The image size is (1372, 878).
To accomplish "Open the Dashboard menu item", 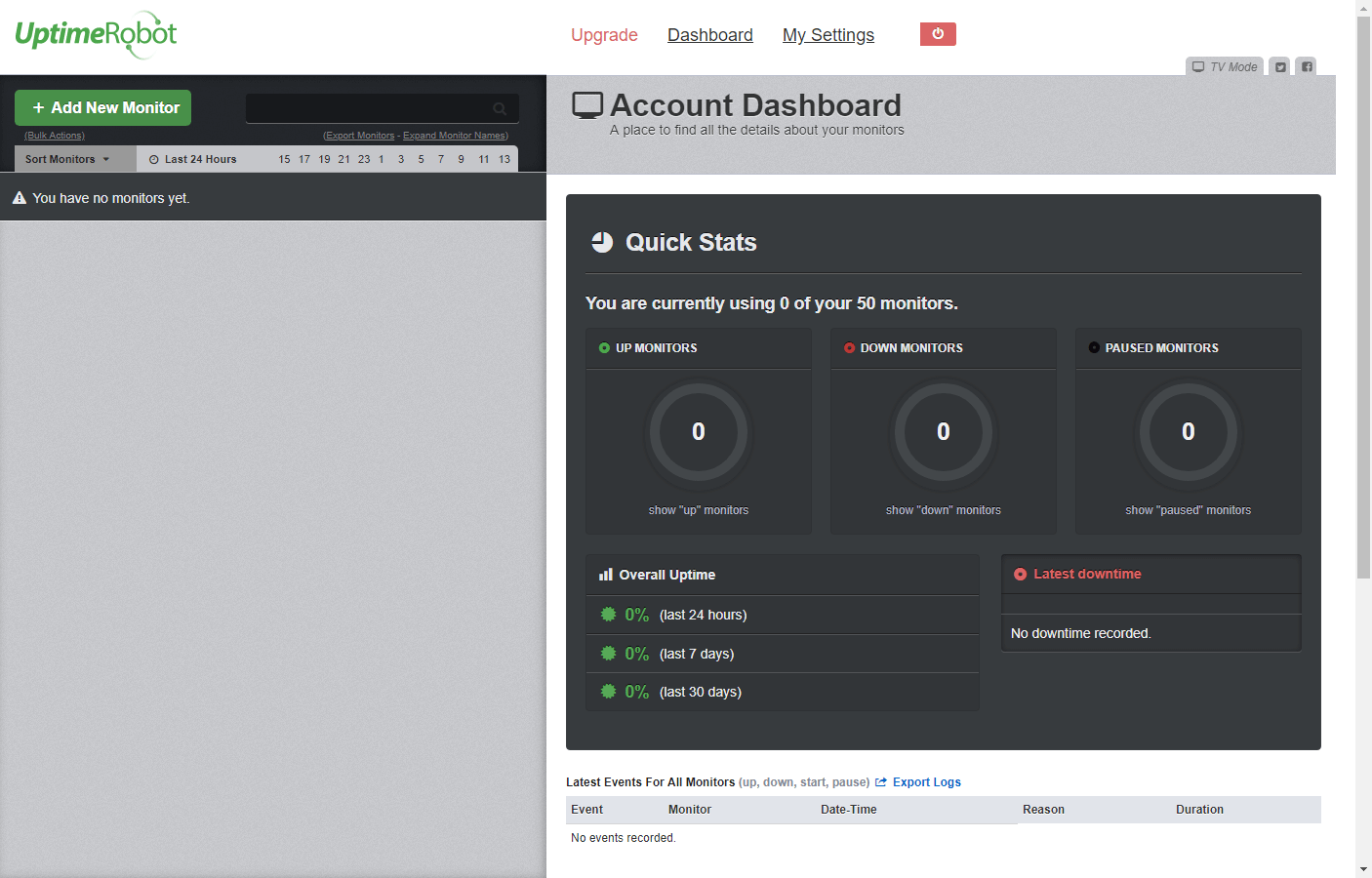I will 710,35.
